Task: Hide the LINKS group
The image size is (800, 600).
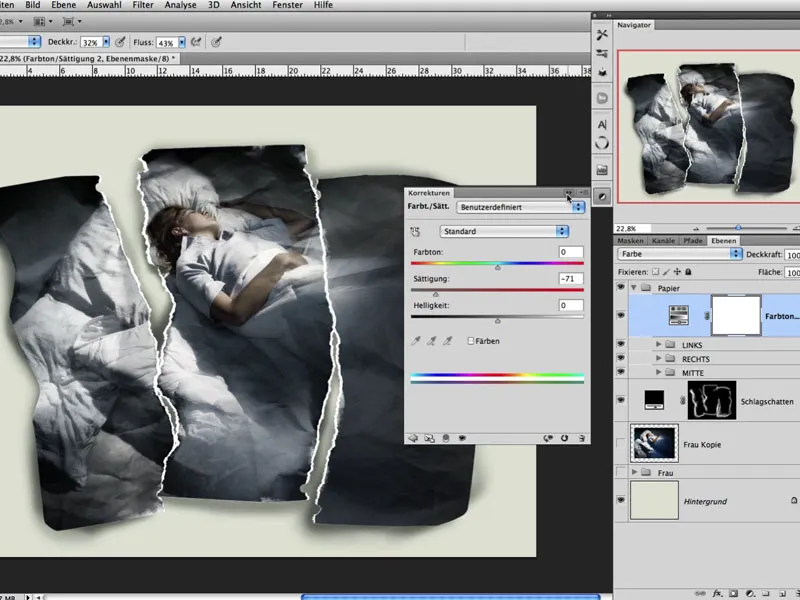Action: click(621, 344)
